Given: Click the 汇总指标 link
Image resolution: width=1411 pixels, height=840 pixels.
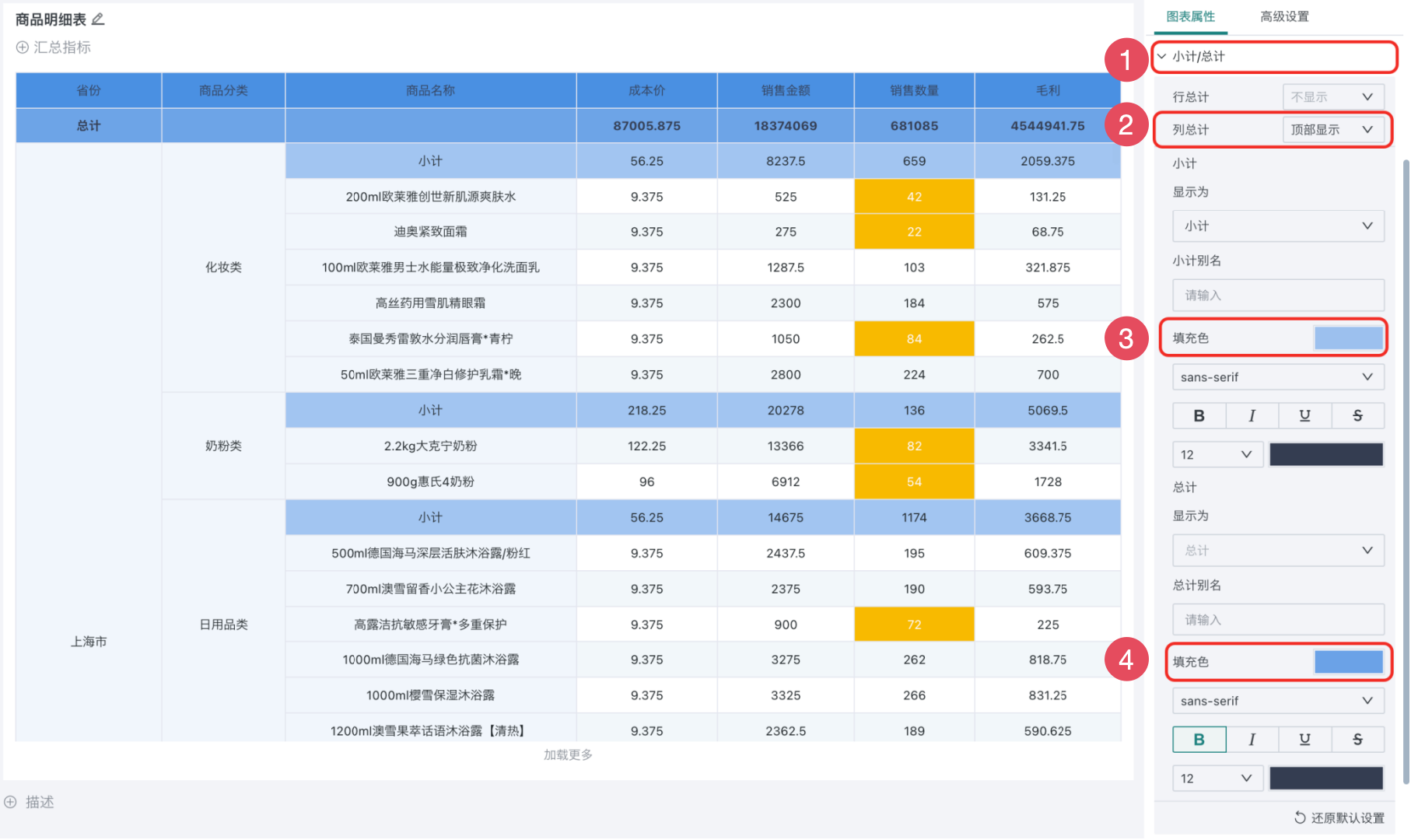Looking at the screenshot, I should click(x=62, y=47).
